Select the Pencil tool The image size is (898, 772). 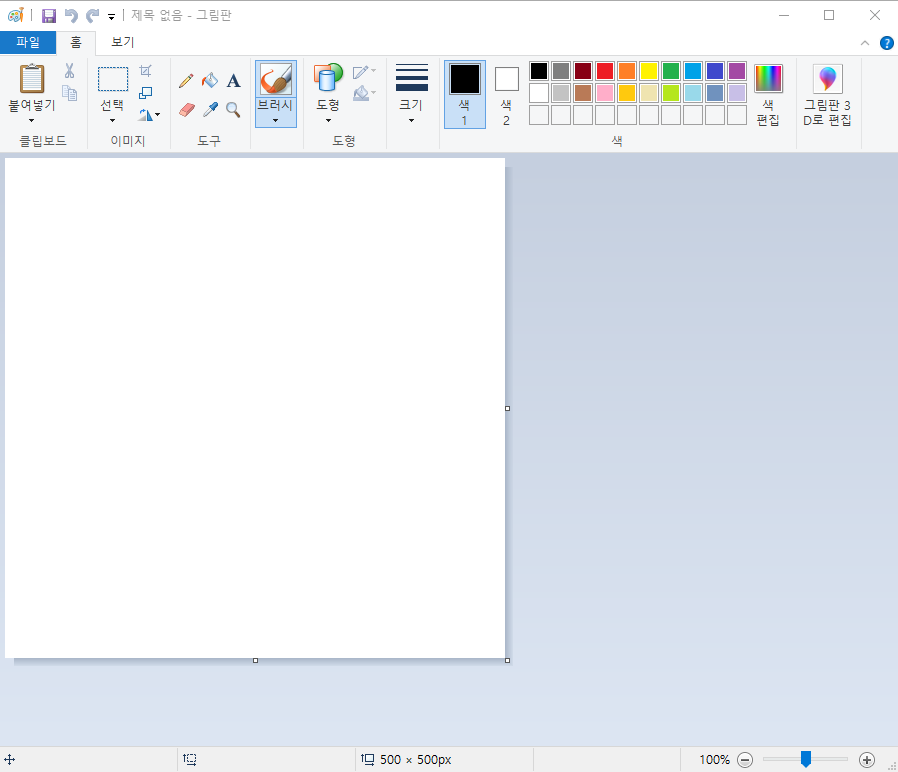pyautogui.click(x=186, y=81)
